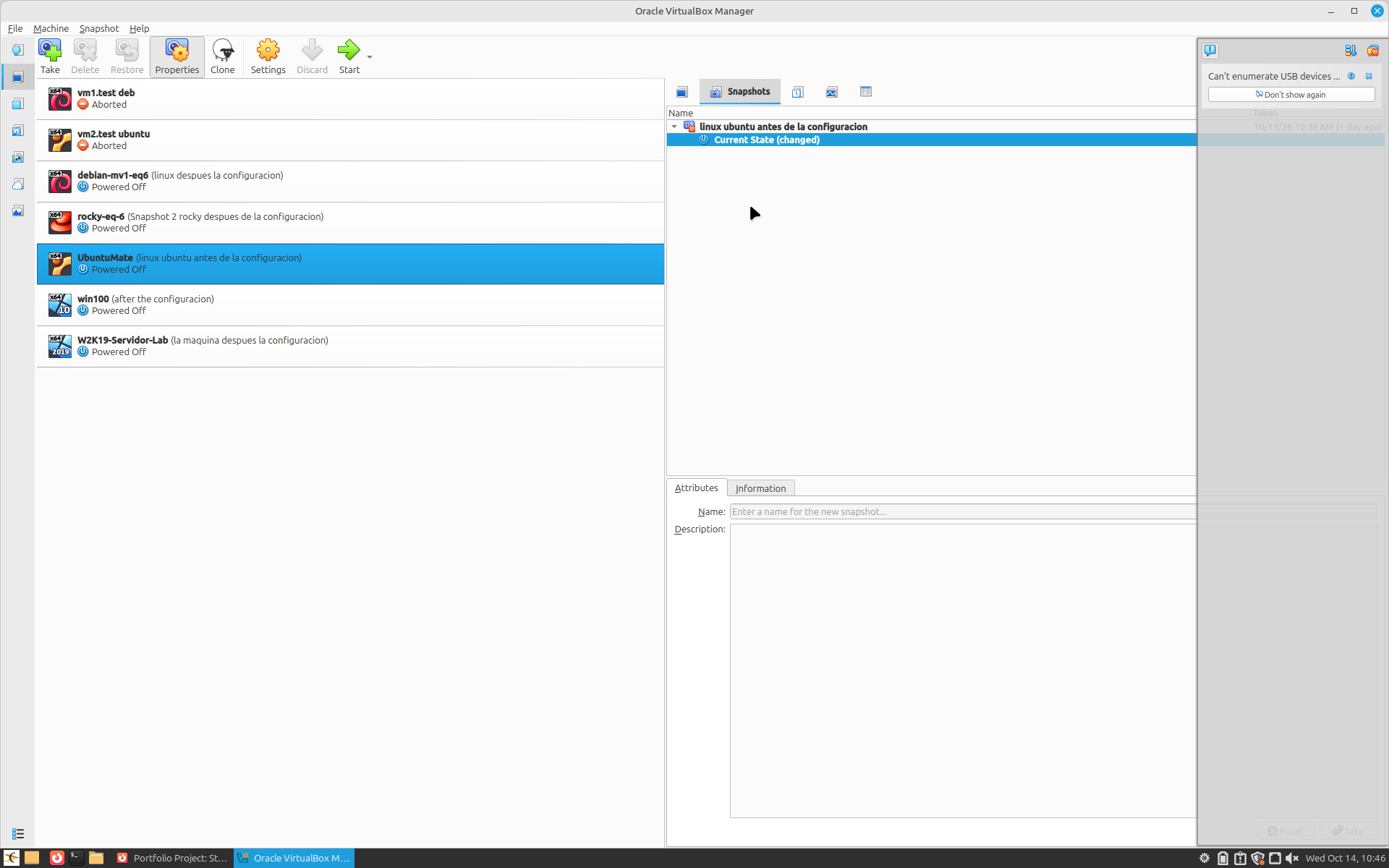This screenshot has height=868, width=1389.
Task: Open the File menu
Action: pos(15,28)
